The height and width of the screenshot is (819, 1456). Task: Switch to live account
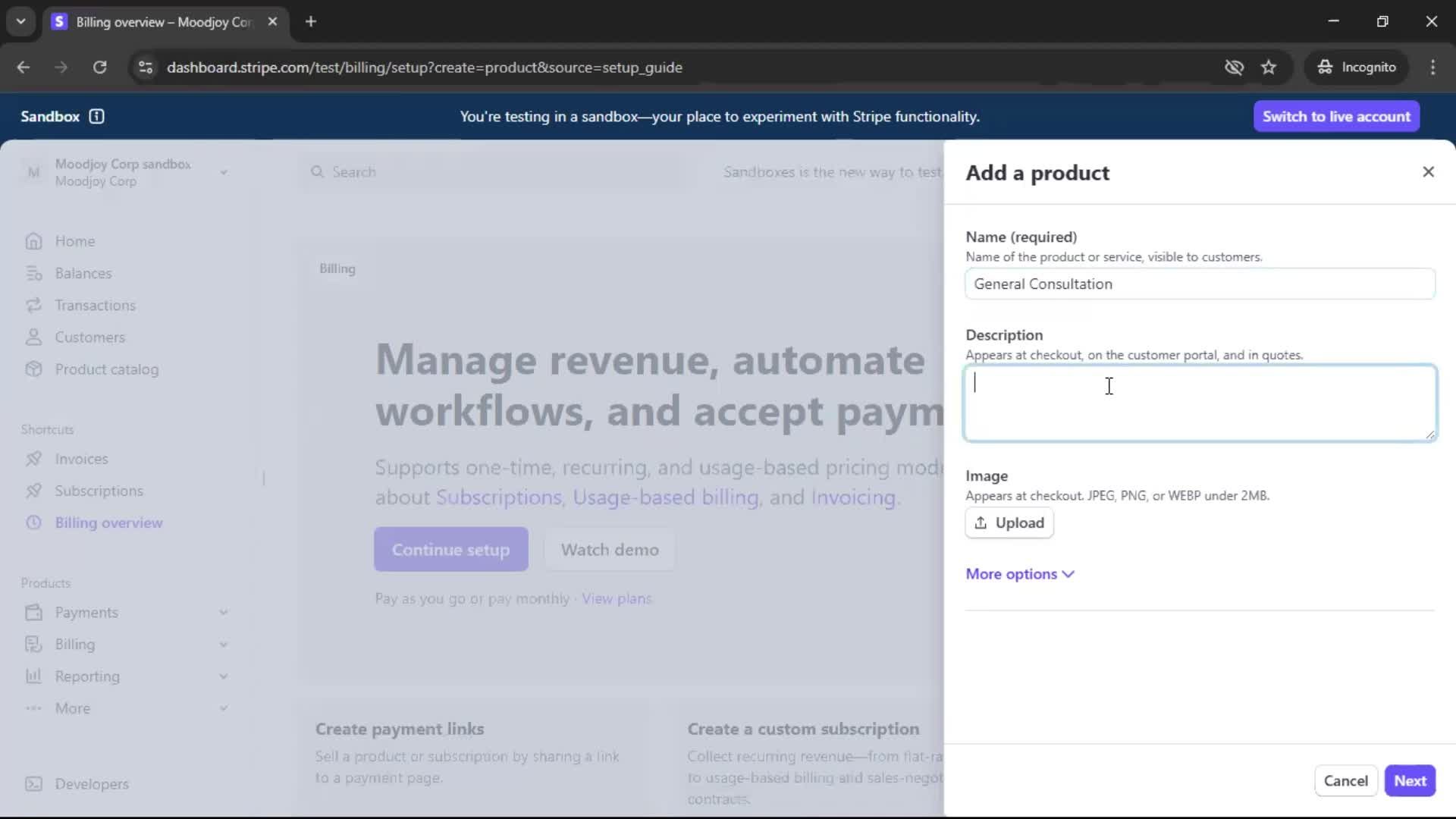1335,116
